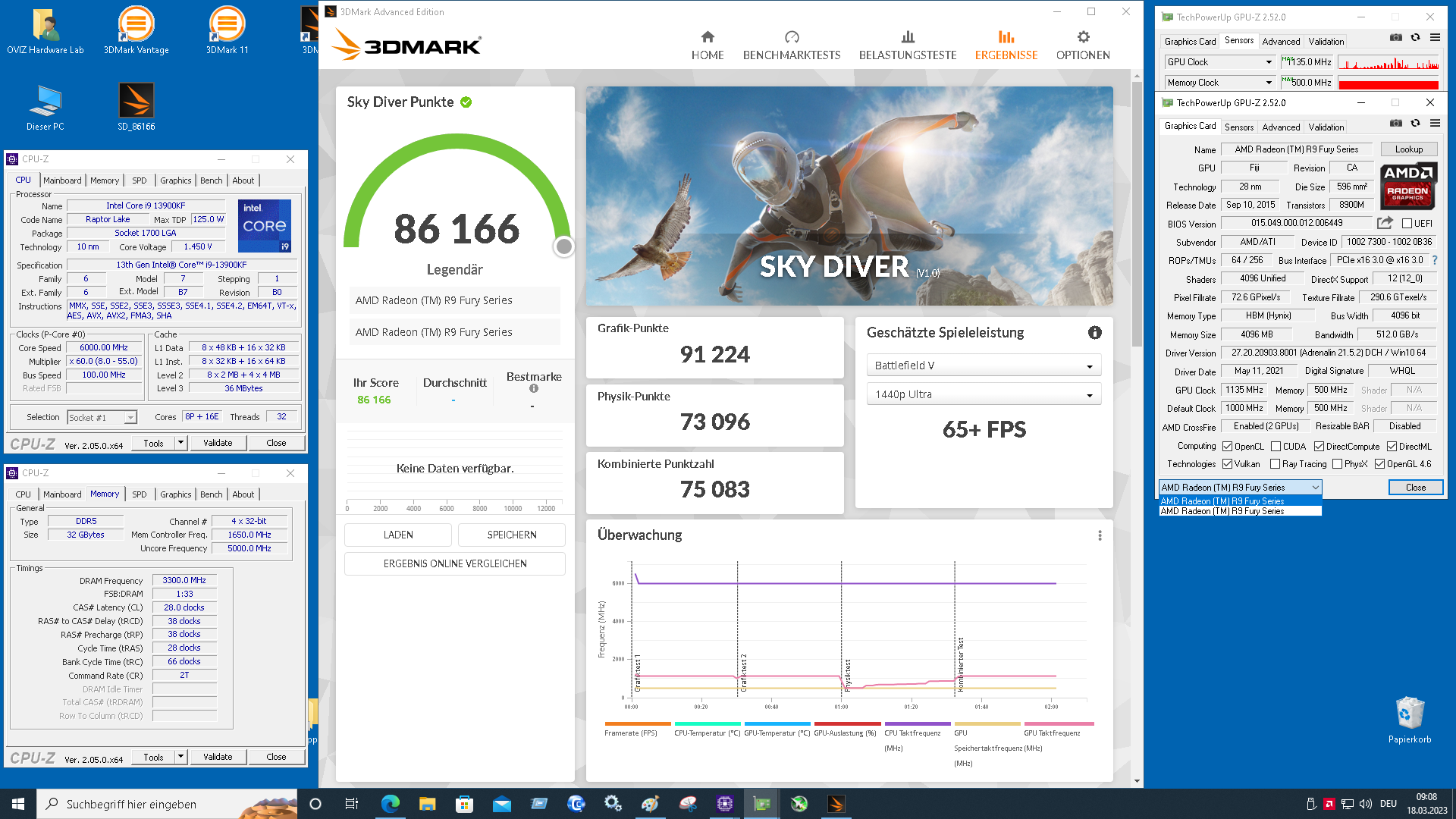Toggle the DirectML checkbox in GPU-Z
This screenshot has width=1456, height=819.
pos(1392,447)
